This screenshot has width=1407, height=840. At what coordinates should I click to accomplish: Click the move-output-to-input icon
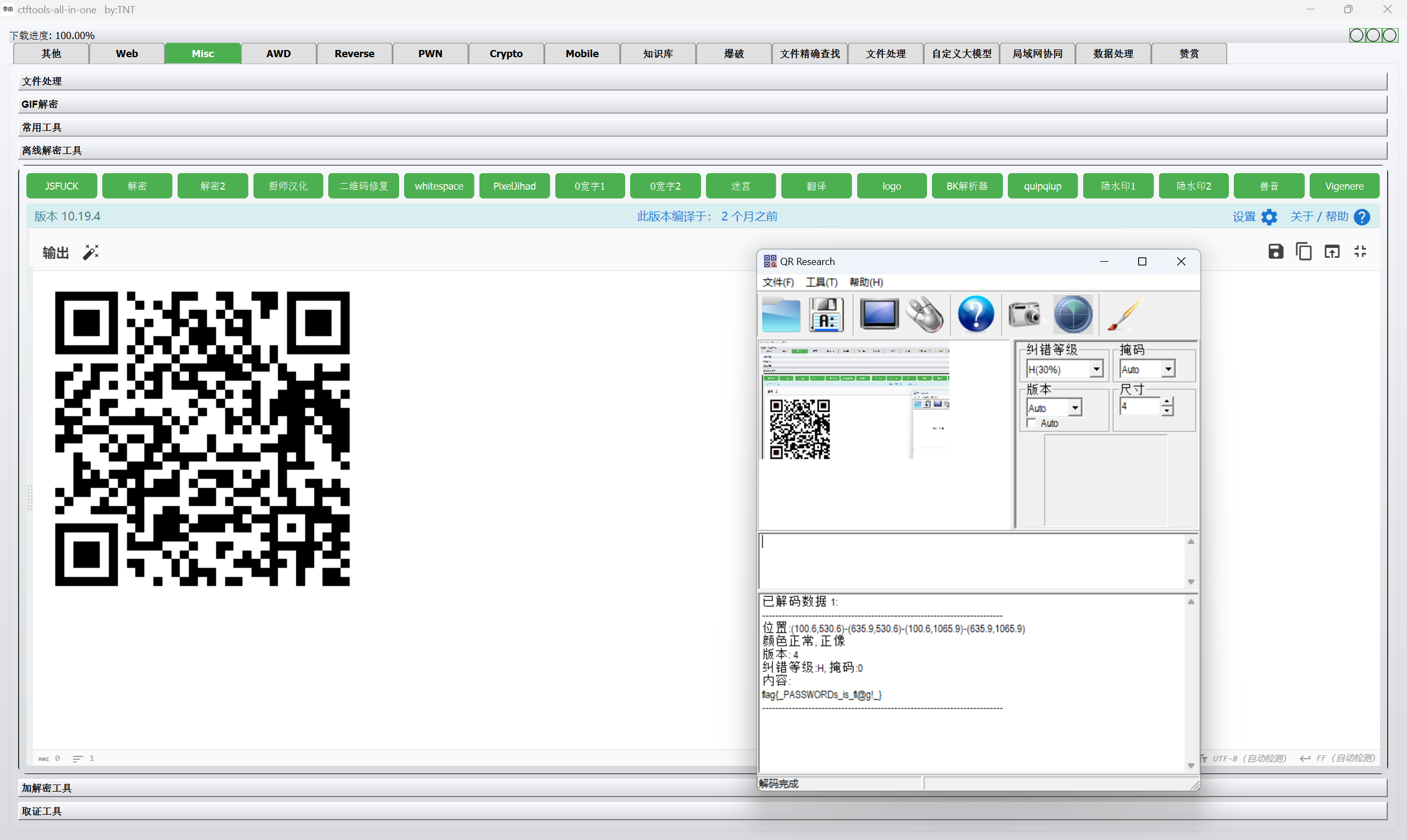1332,251
